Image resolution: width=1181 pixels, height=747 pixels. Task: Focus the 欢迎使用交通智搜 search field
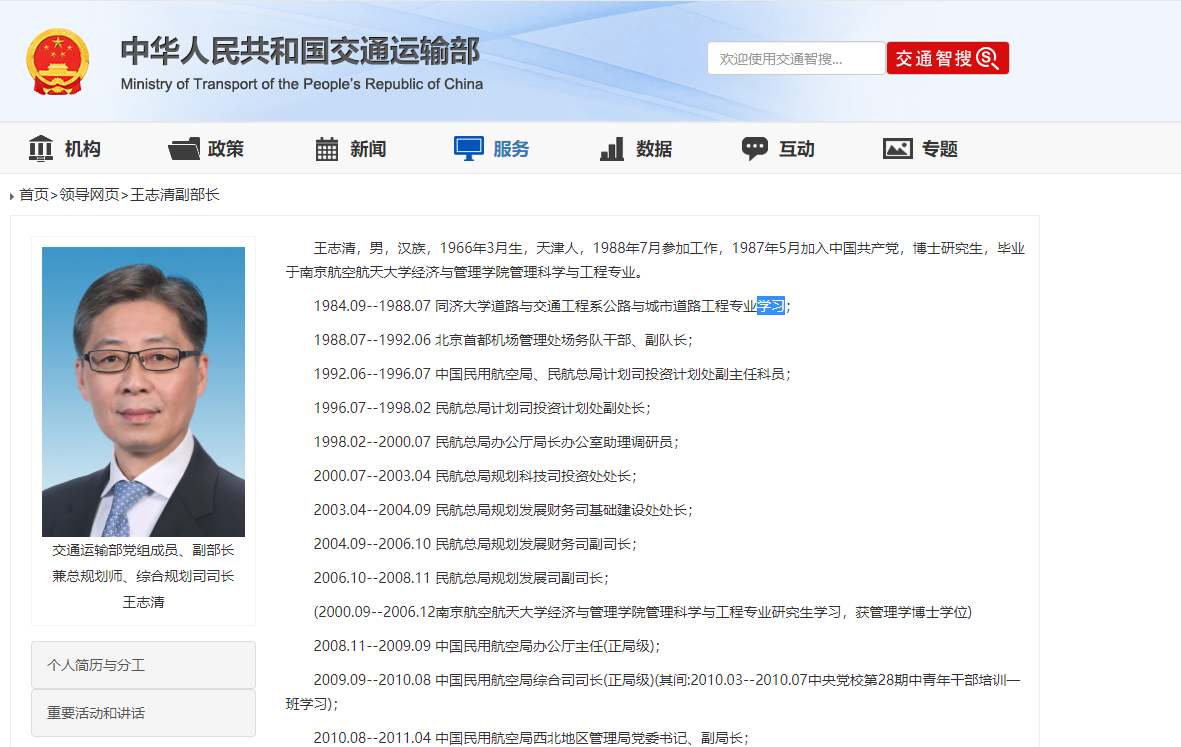click(796, 58)
